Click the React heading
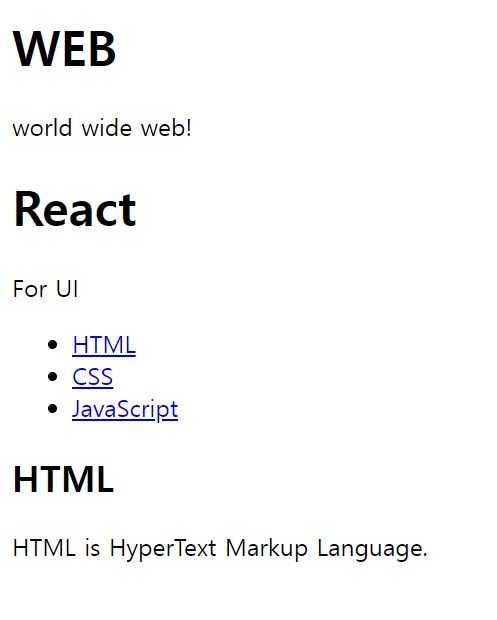This screenshot has height=620, width=497. coord(75,209)
